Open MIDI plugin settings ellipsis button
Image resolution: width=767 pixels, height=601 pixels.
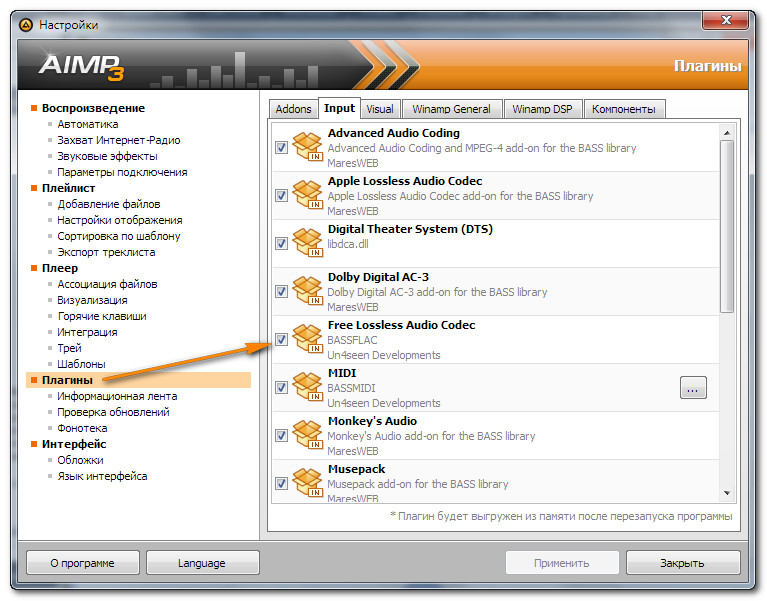(693, 388)
